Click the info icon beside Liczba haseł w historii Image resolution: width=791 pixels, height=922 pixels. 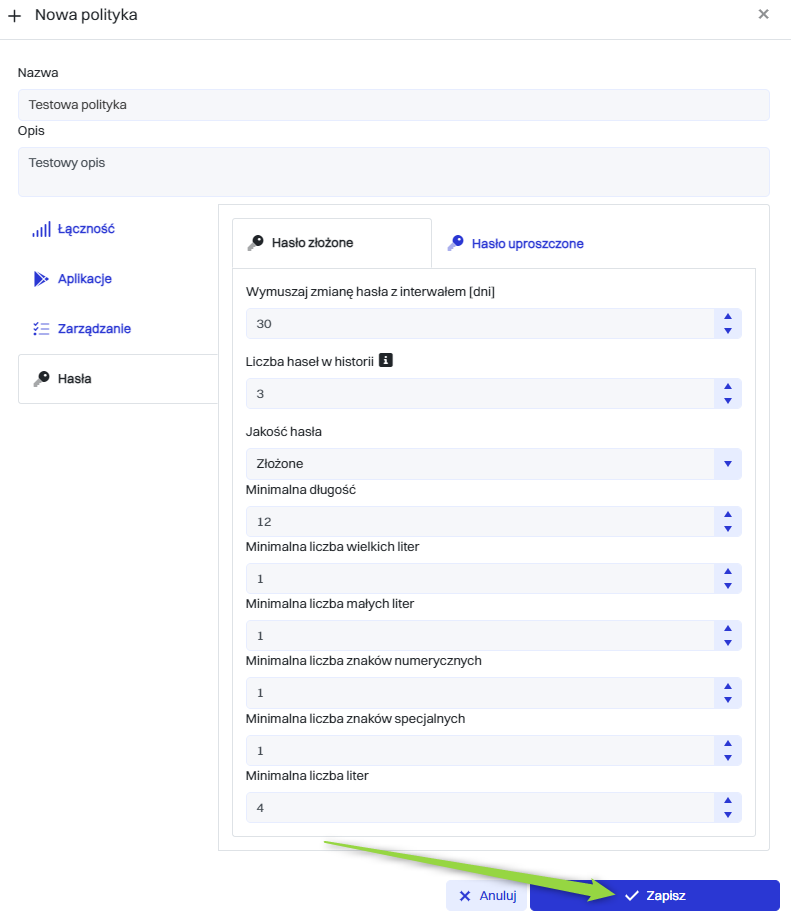point(386,361)
